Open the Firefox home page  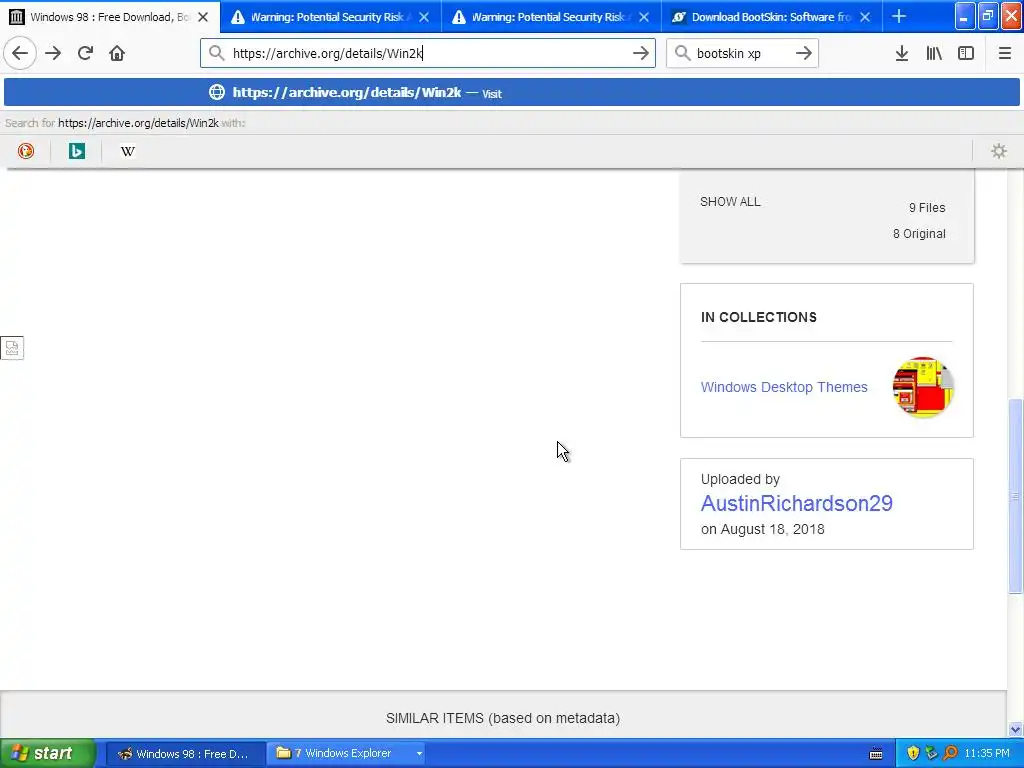(x=117, y=53)
